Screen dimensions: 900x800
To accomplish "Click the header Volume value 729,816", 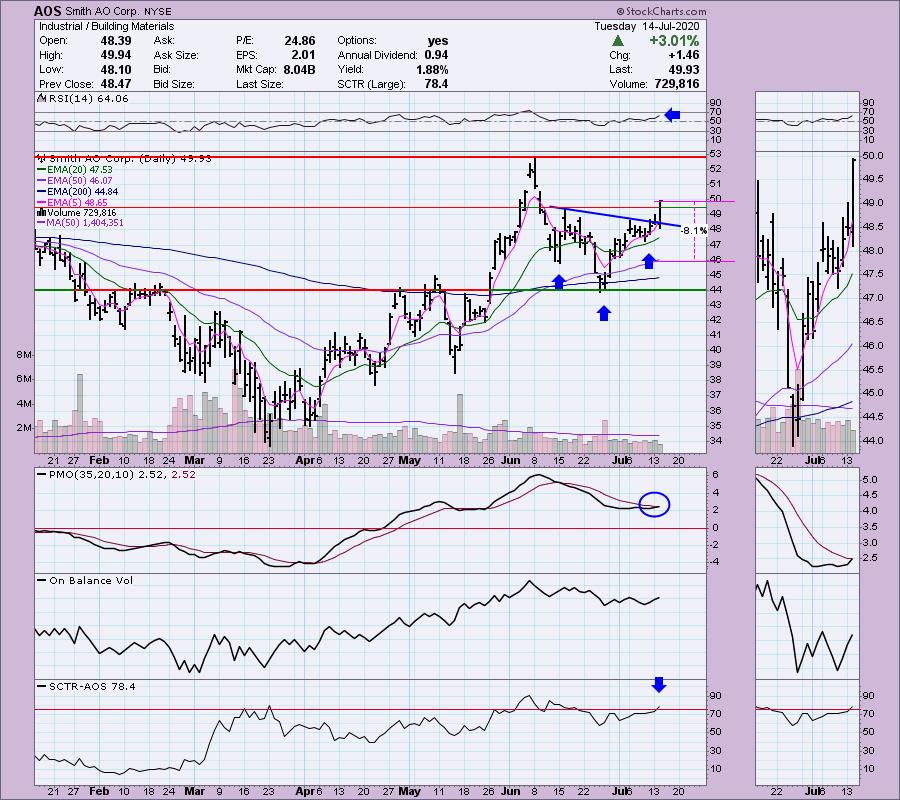I will [677, 84].
